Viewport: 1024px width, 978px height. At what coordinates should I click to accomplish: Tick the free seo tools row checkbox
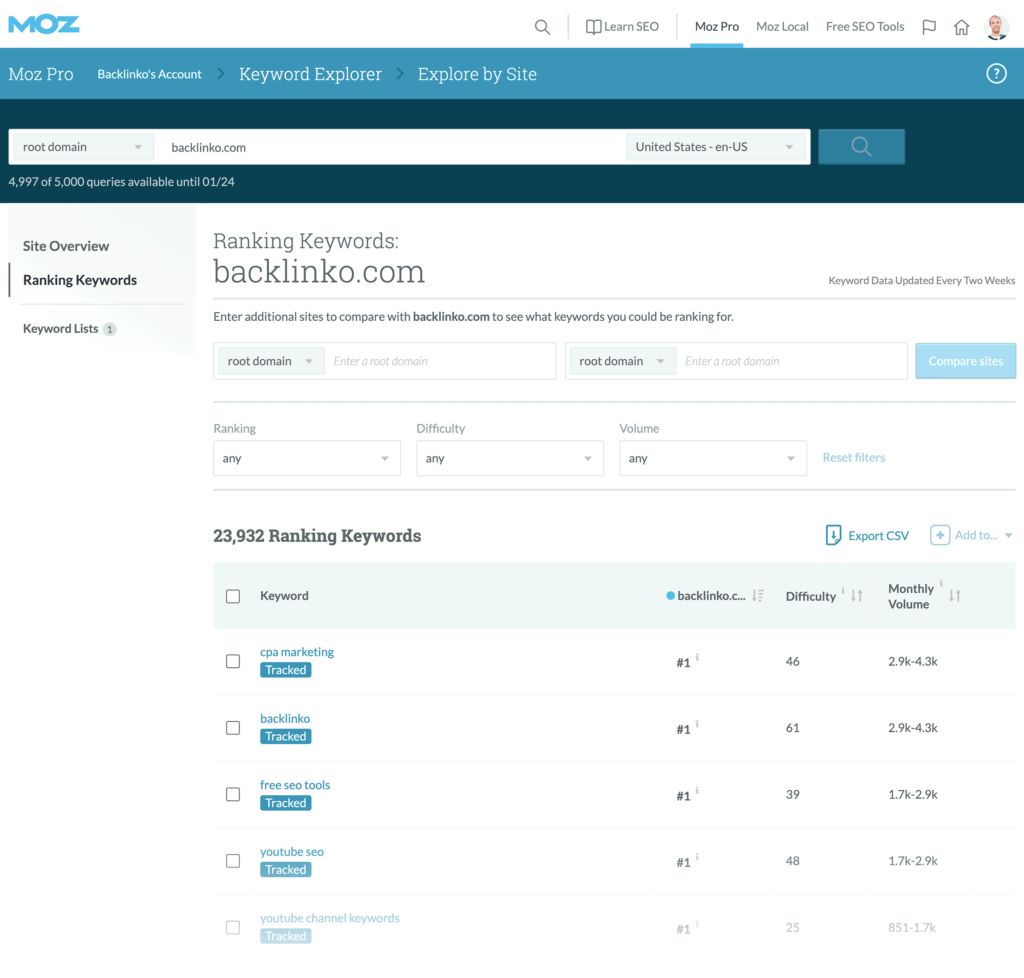point(233,794)
